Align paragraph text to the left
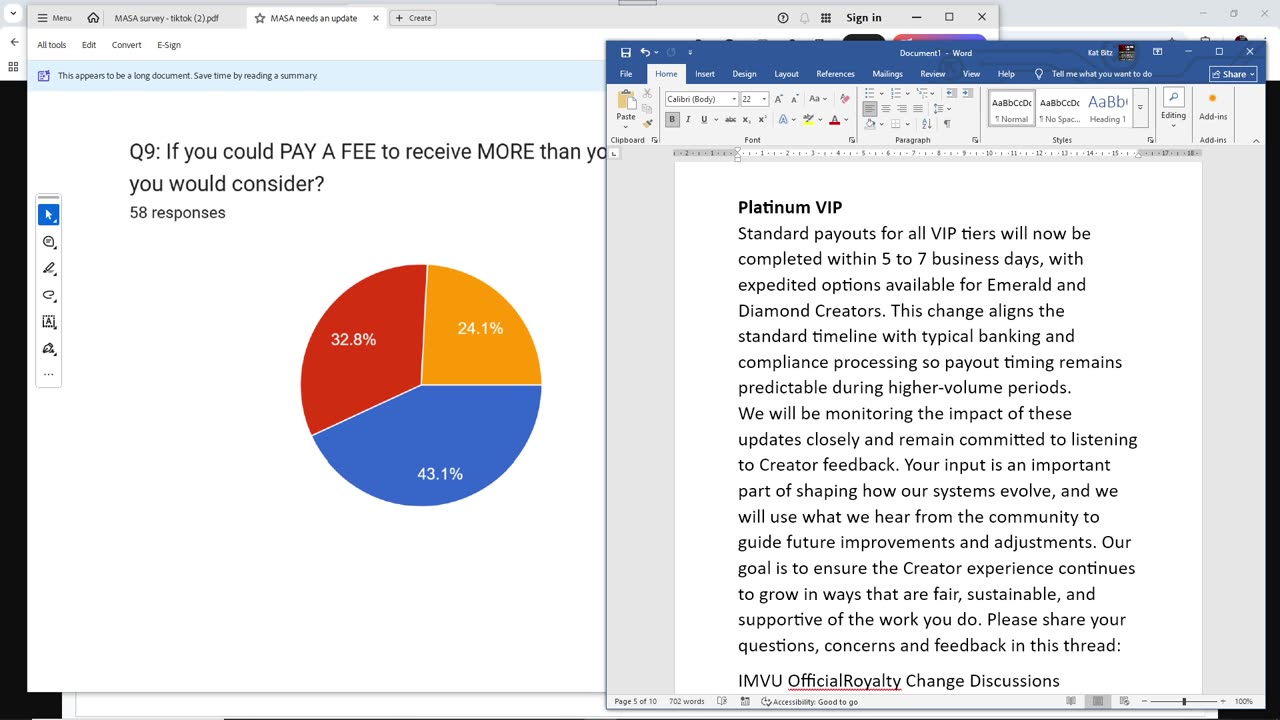The width and height of the screenshot is (1280, 720). [x=870, y=109]
